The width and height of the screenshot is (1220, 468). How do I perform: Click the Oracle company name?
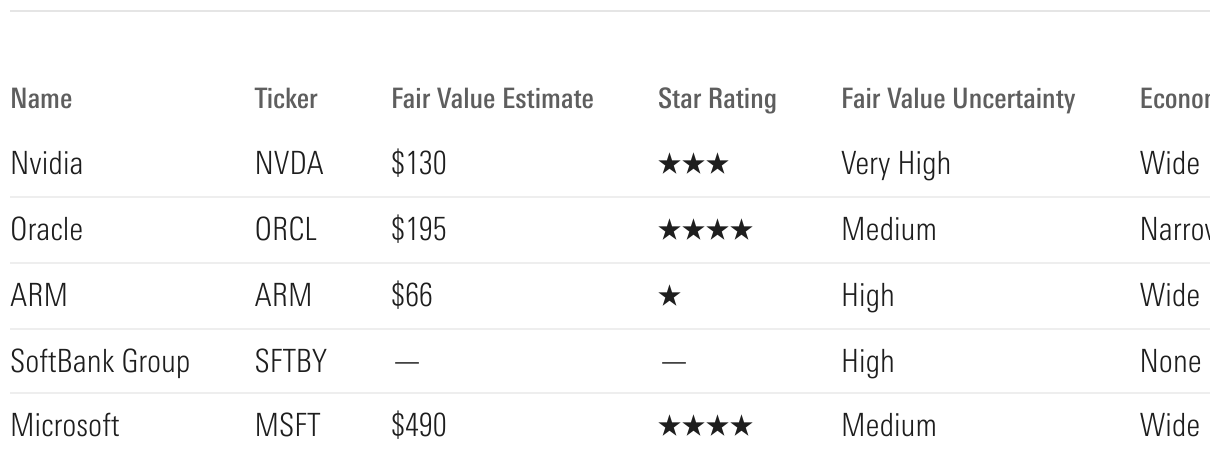pos(46,230)
